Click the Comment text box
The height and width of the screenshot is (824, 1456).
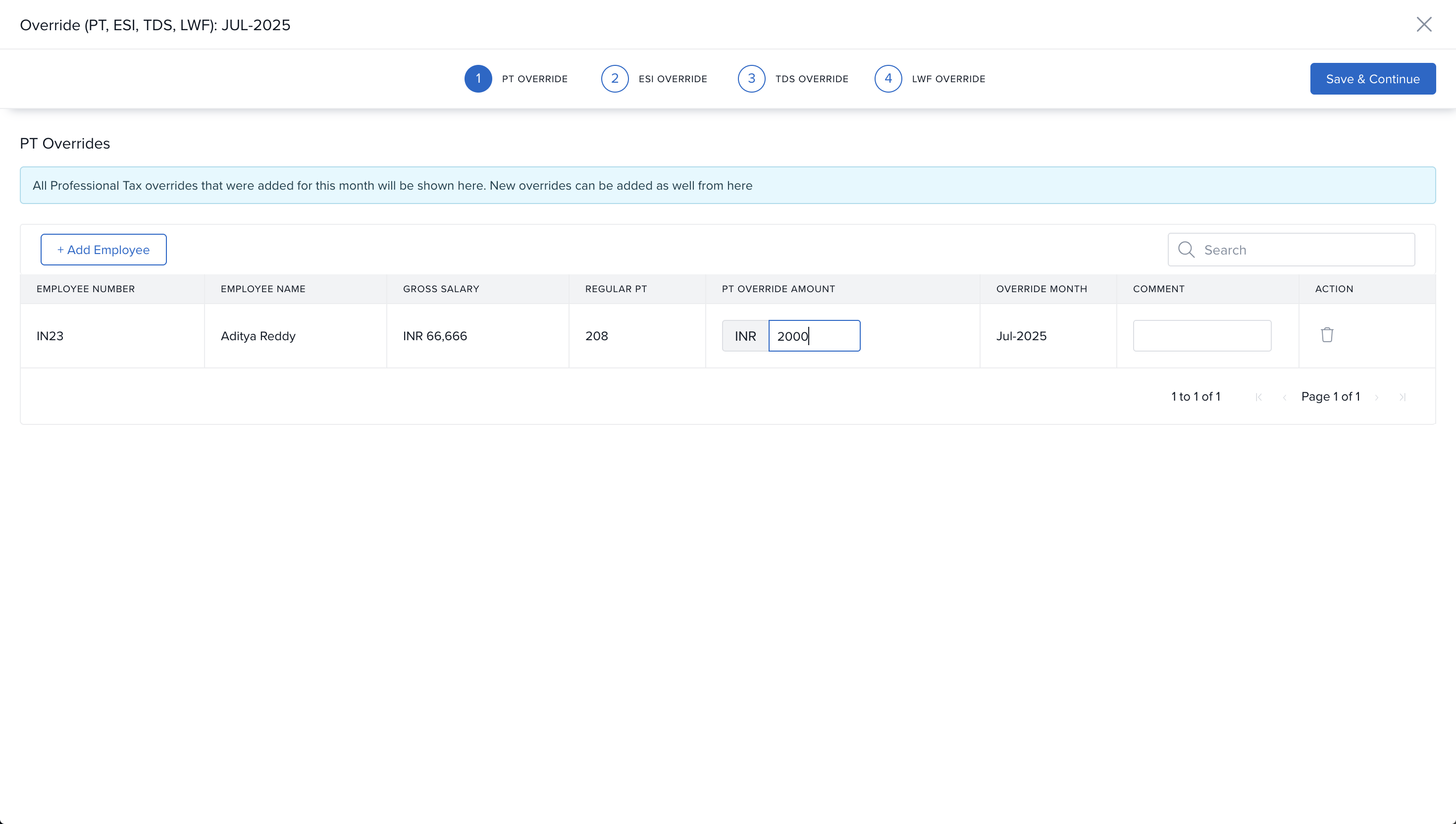pyautogui.click(x=1201, y=336)
